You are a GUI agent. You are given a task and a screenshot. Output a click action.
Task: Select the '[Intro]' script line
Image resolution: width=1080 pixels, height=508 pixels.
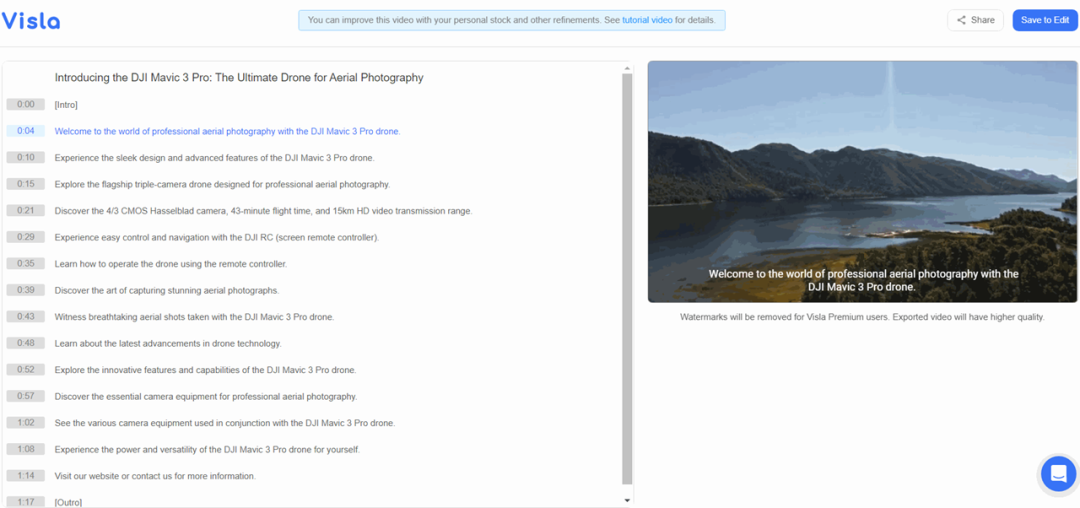coord(66,105)
